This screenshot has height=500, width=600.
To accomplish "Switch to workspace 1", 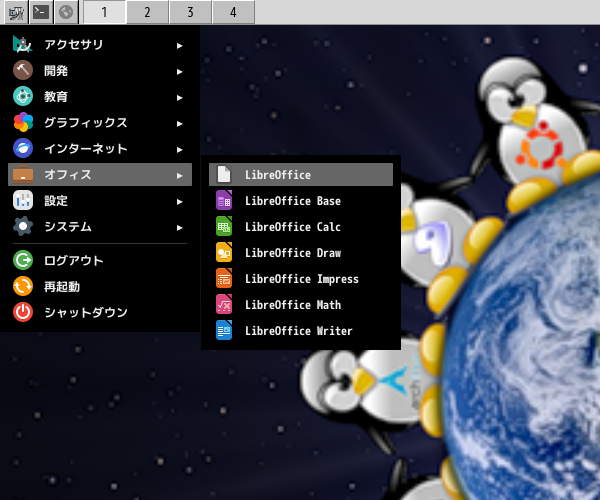I will pos(104,12).
